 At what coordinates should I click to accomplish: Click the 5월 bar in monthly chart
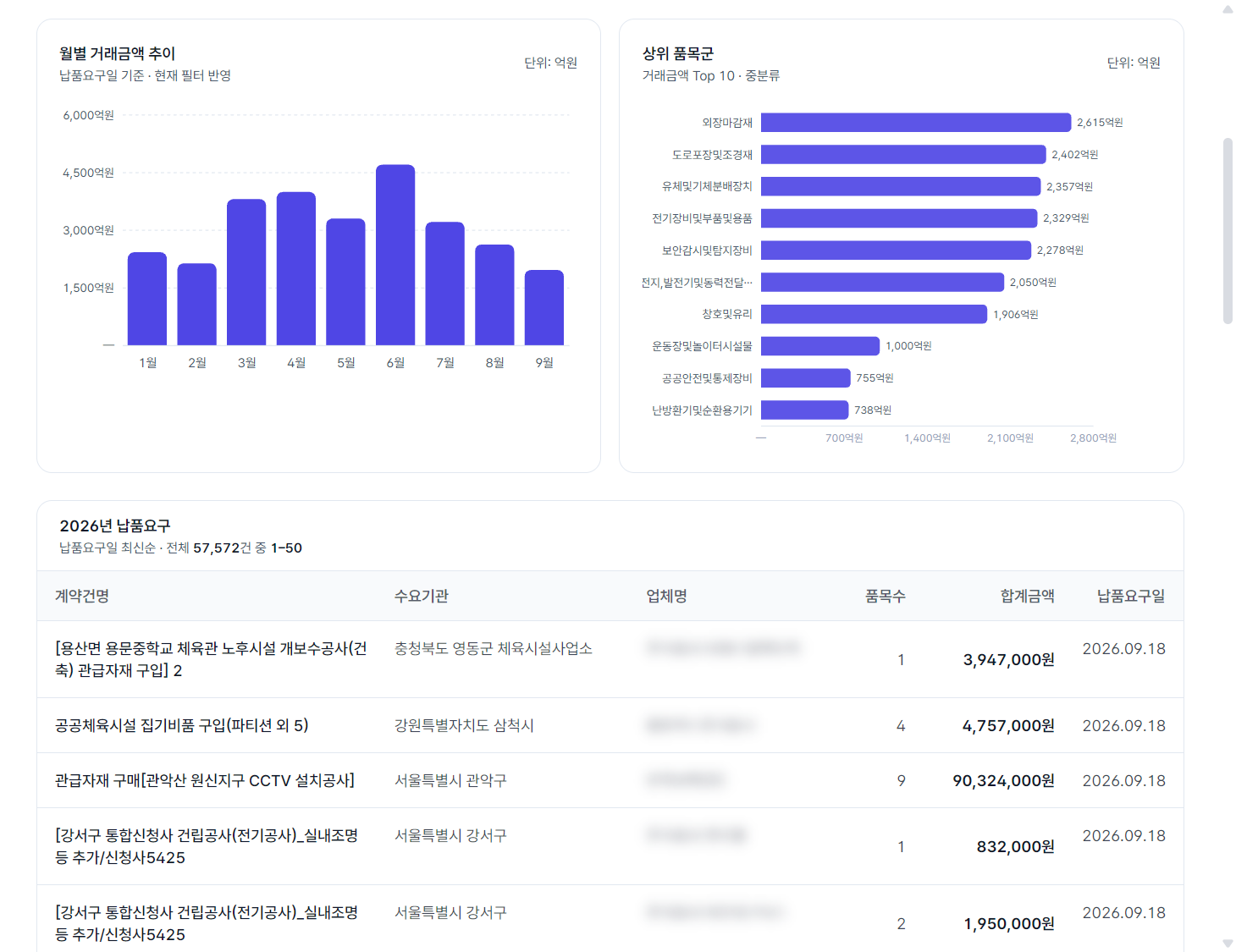pos(345,282)
